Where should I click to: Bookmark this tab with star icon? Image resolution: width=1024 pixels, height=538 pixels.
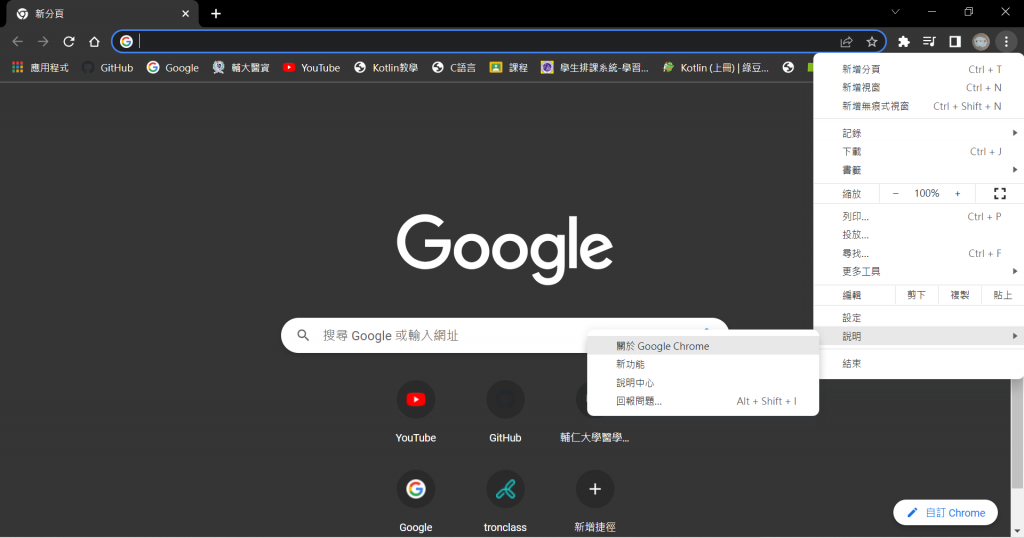(872, 42)
